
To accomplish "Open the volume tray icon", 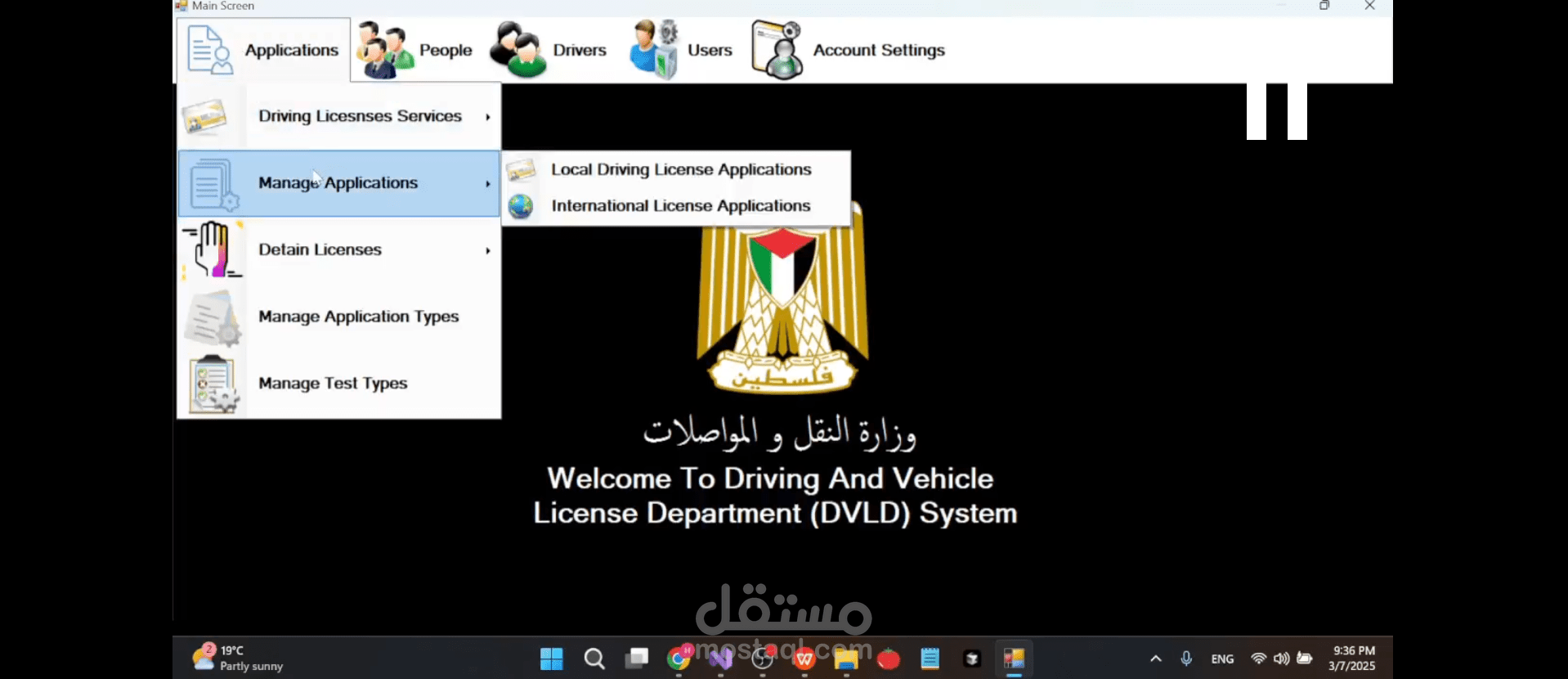I will click(1281, 659).
